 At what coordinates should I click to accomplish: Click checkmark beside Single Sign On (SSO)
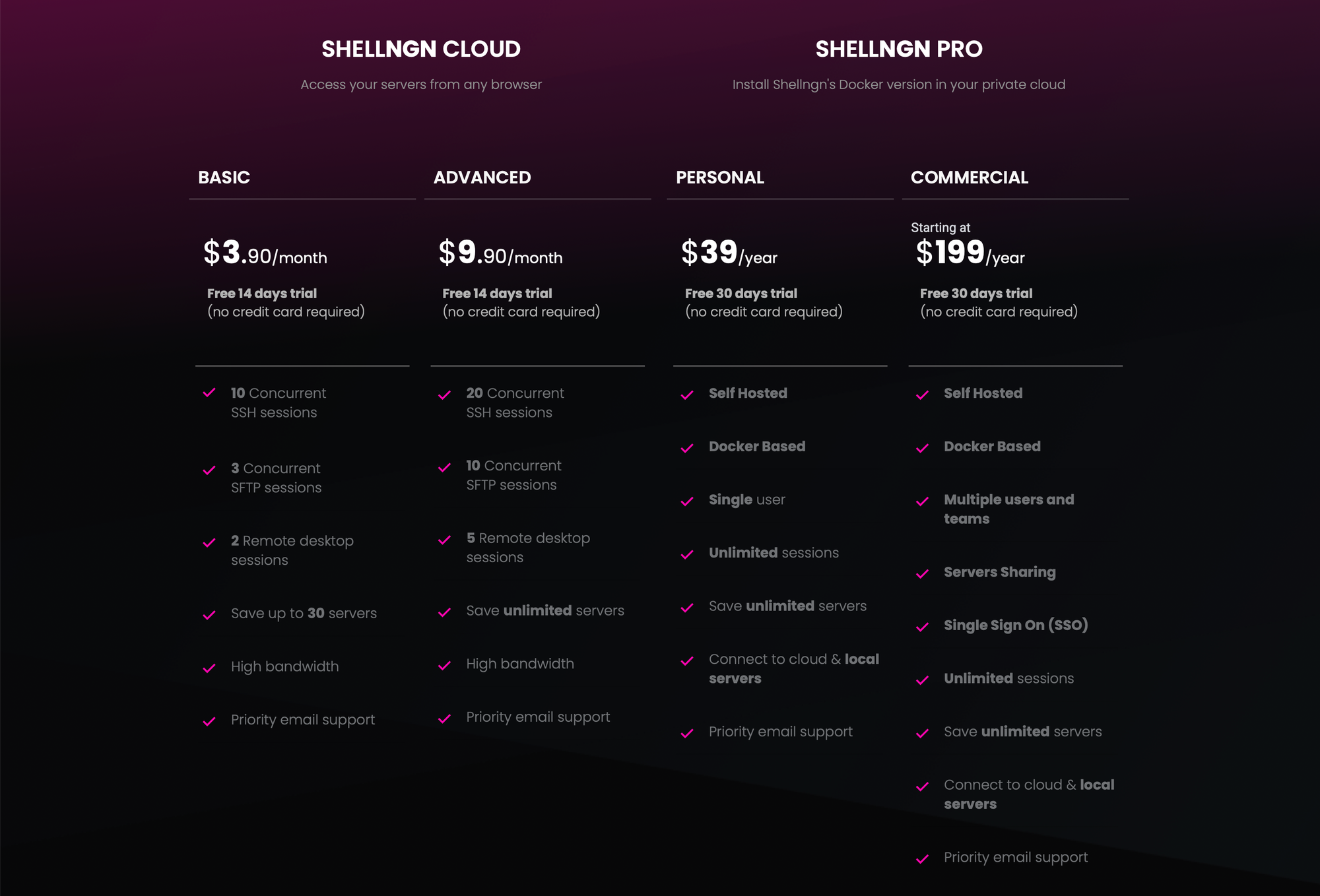tap(922, 627)
